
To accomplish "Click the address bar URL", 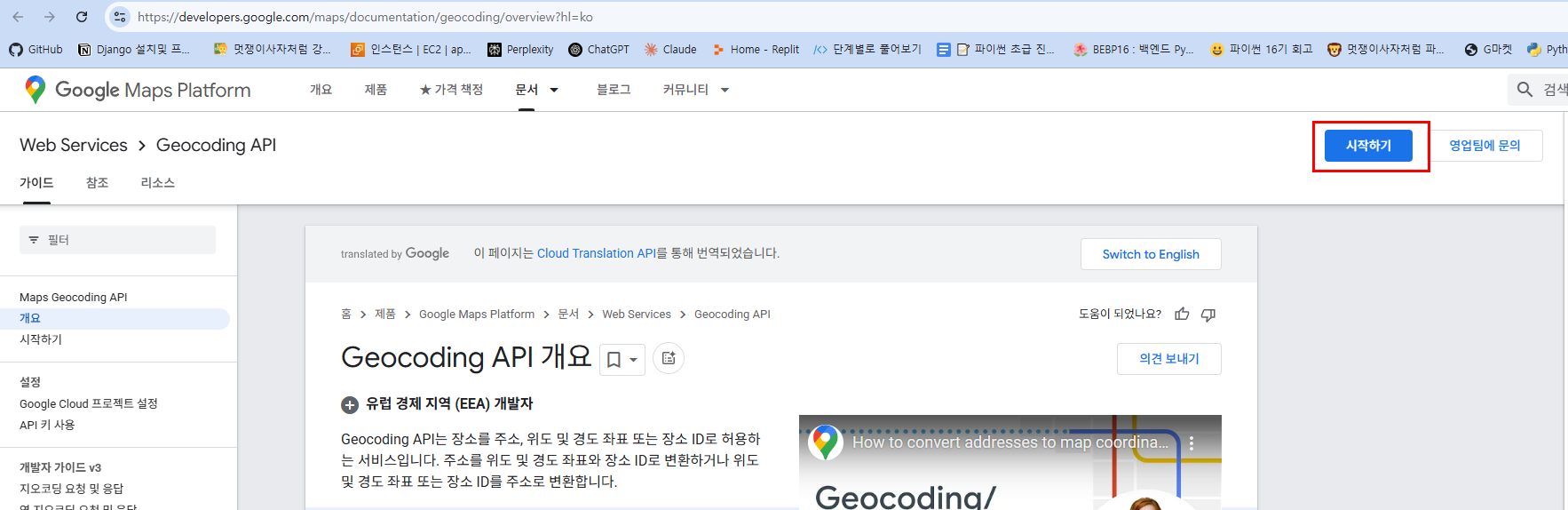I will coord(365,17).
